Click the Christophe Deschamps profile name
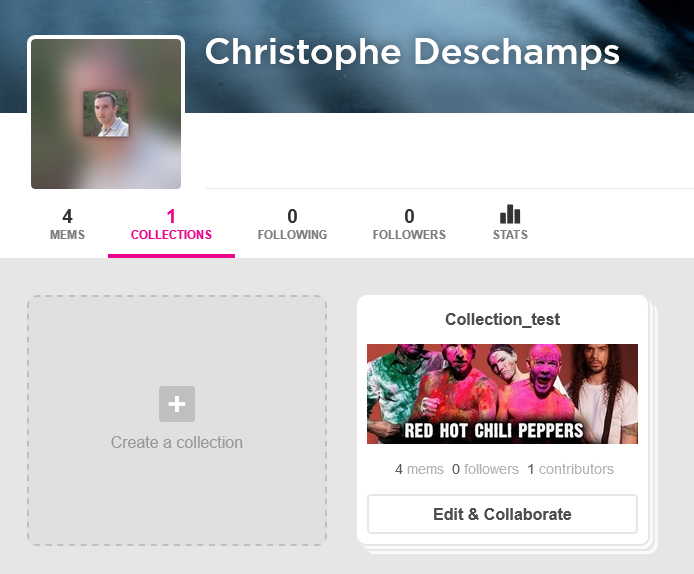 [x=412, y=52]
